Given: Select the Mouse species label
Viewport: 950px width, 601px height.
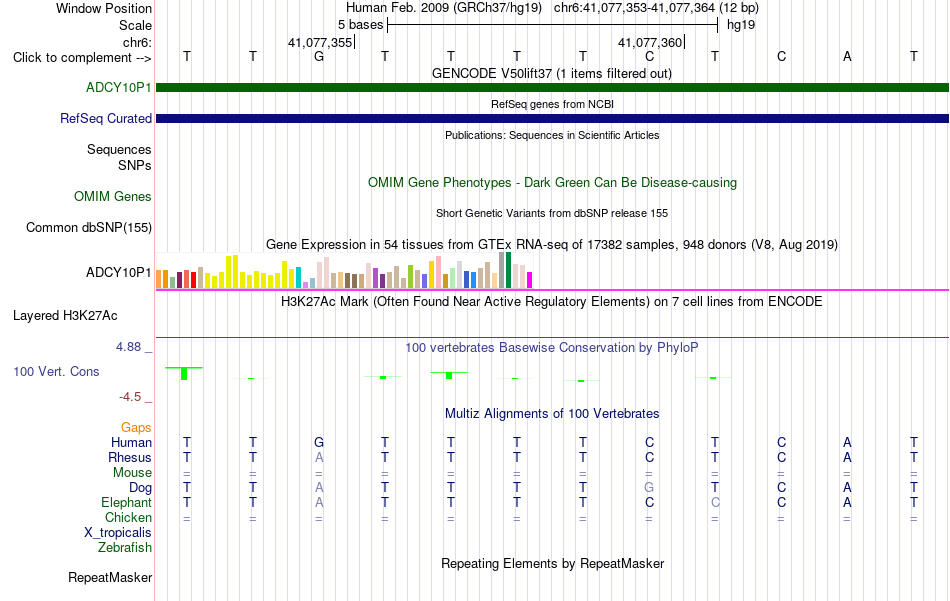Looking at the screenshot, I should point(132,473).
